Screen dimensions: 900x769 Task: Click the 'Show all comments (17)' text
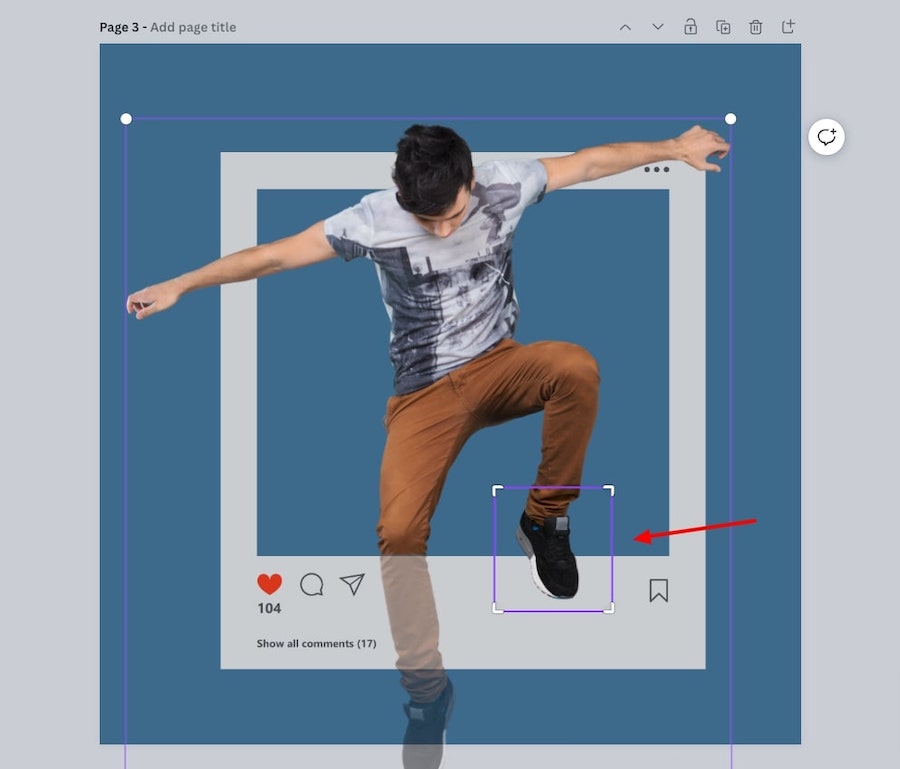[316, 643]
